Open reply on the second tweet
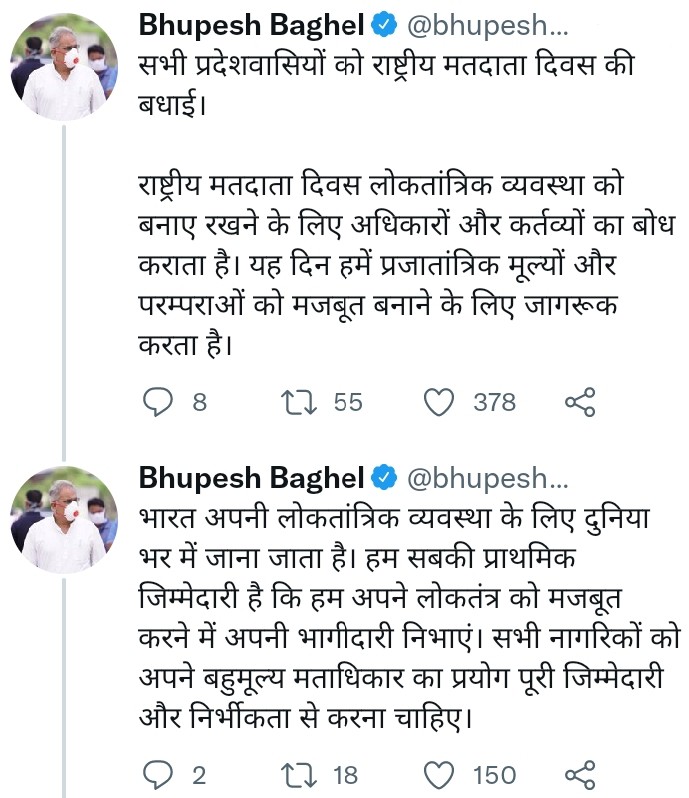The height and width of the screenshot is (798, 689). pyautogui.click(x=159, y=774)
